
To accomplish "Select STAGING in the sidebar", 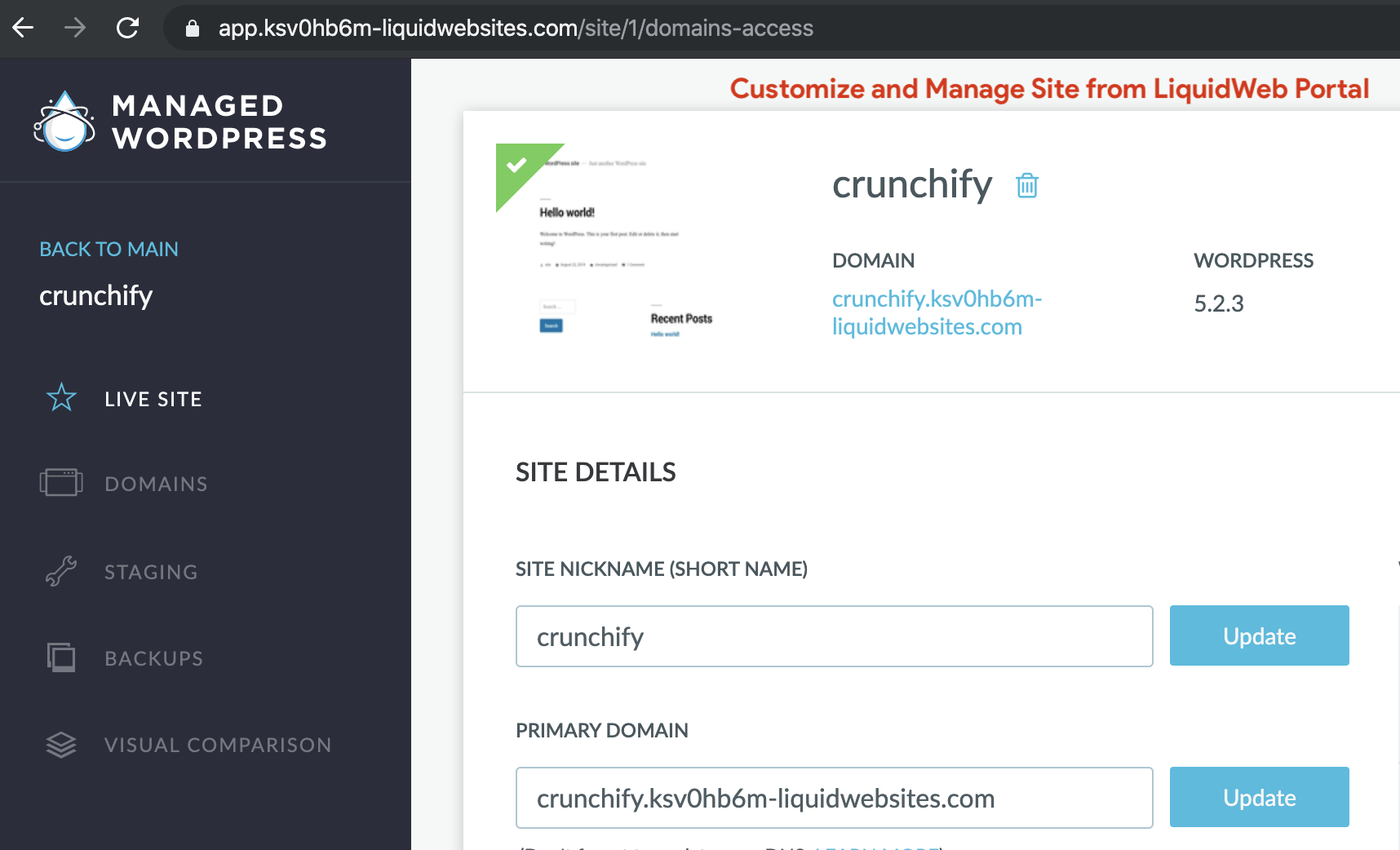I will [151, 572].
